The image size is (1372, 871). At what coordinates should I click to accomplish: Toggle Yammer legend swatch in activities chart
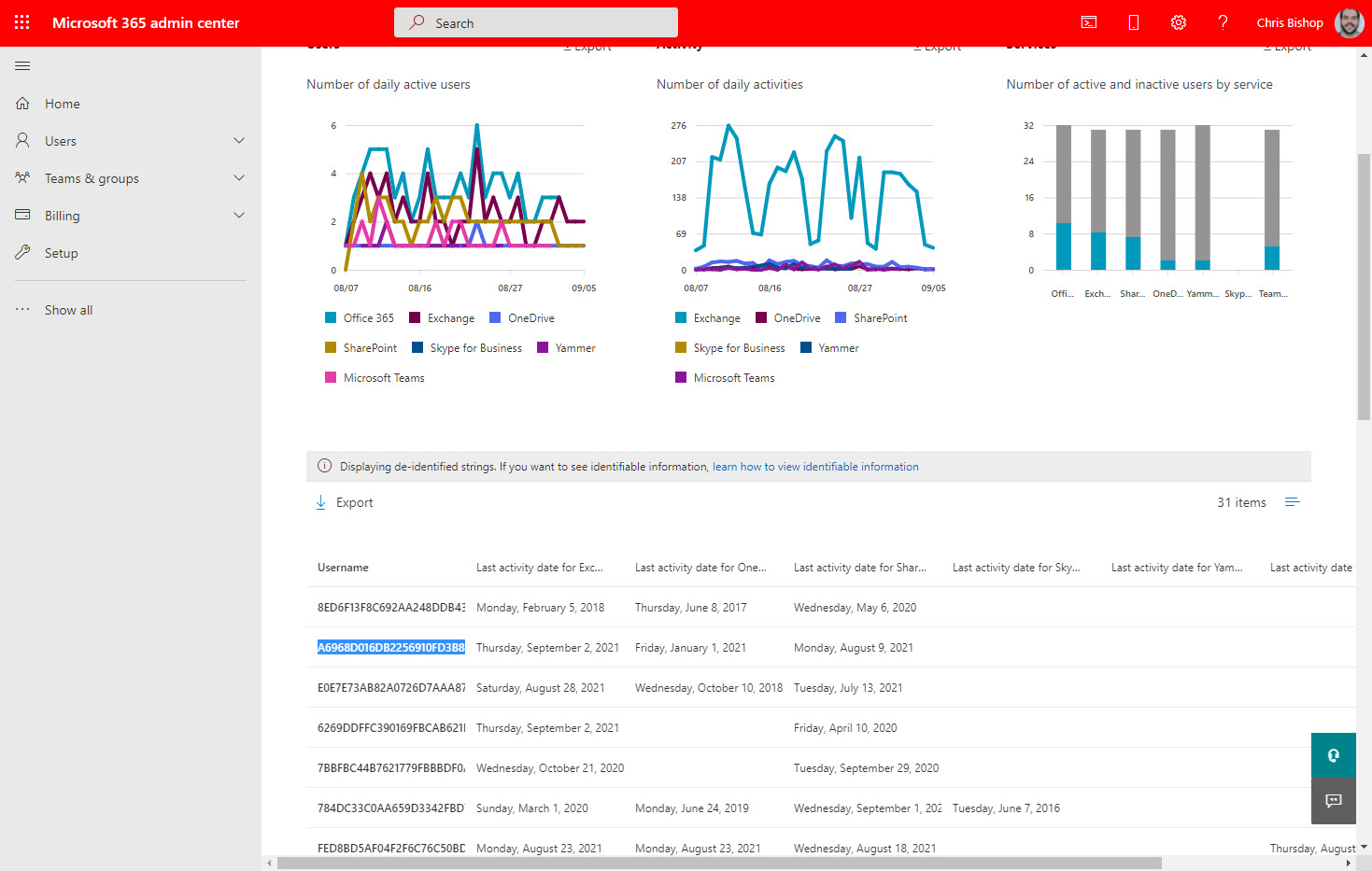[x=806, y=347]
